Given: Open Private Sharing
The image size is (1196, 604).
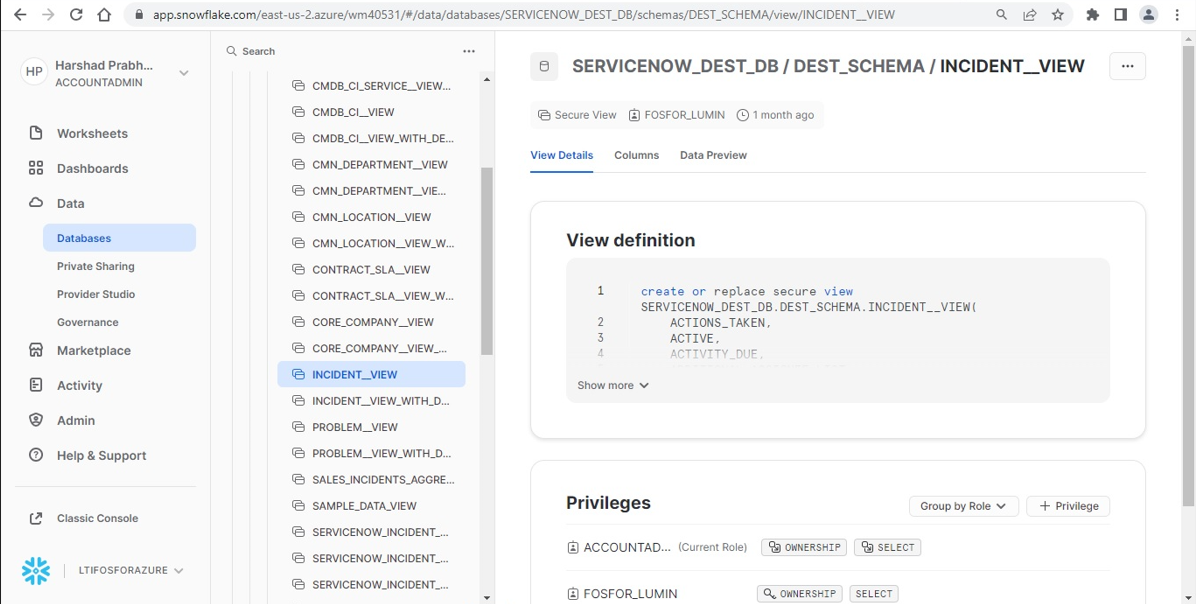Looking at the screenshot, I should coord(95,266).
